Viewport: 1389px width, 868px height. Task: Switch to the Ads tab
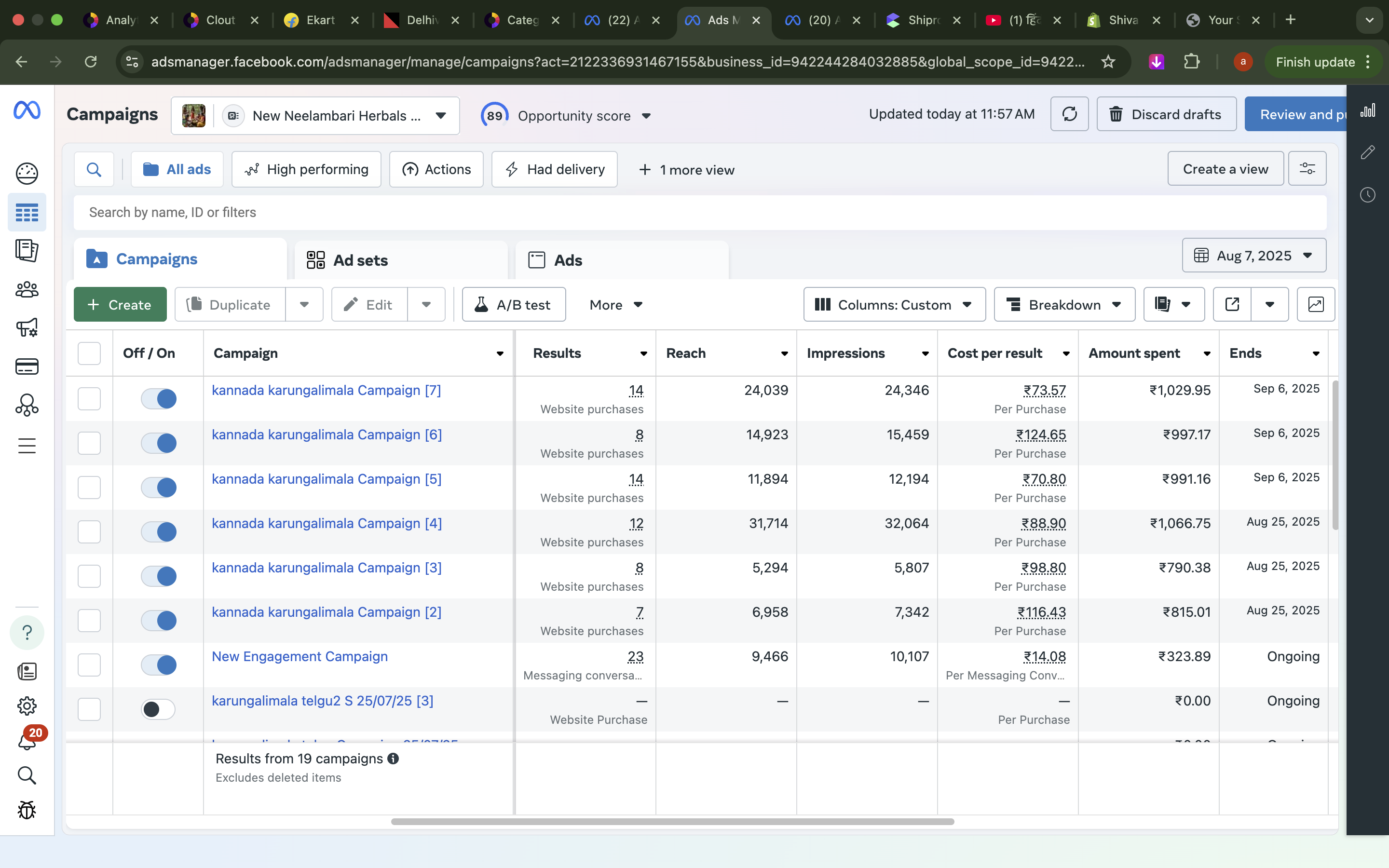coord(567,260)
